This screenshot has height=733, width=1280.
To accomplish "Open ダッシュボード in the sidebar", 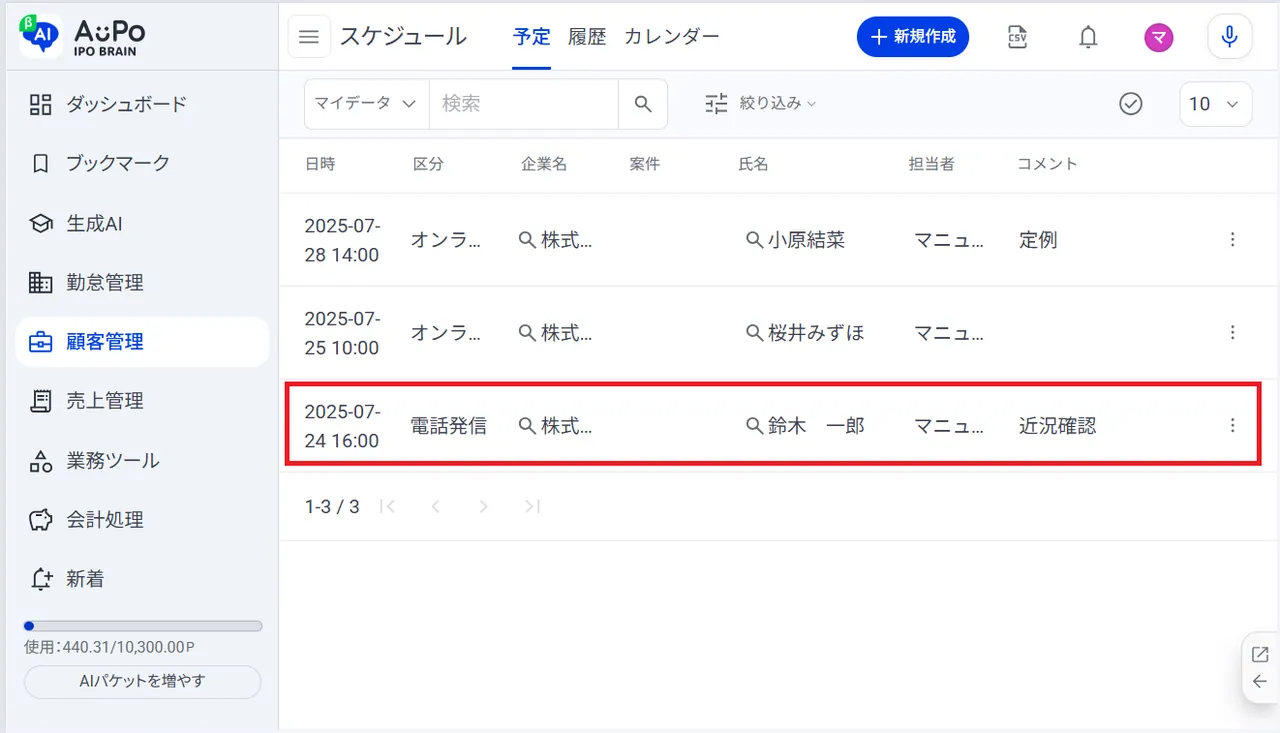I will click(142, 104).
